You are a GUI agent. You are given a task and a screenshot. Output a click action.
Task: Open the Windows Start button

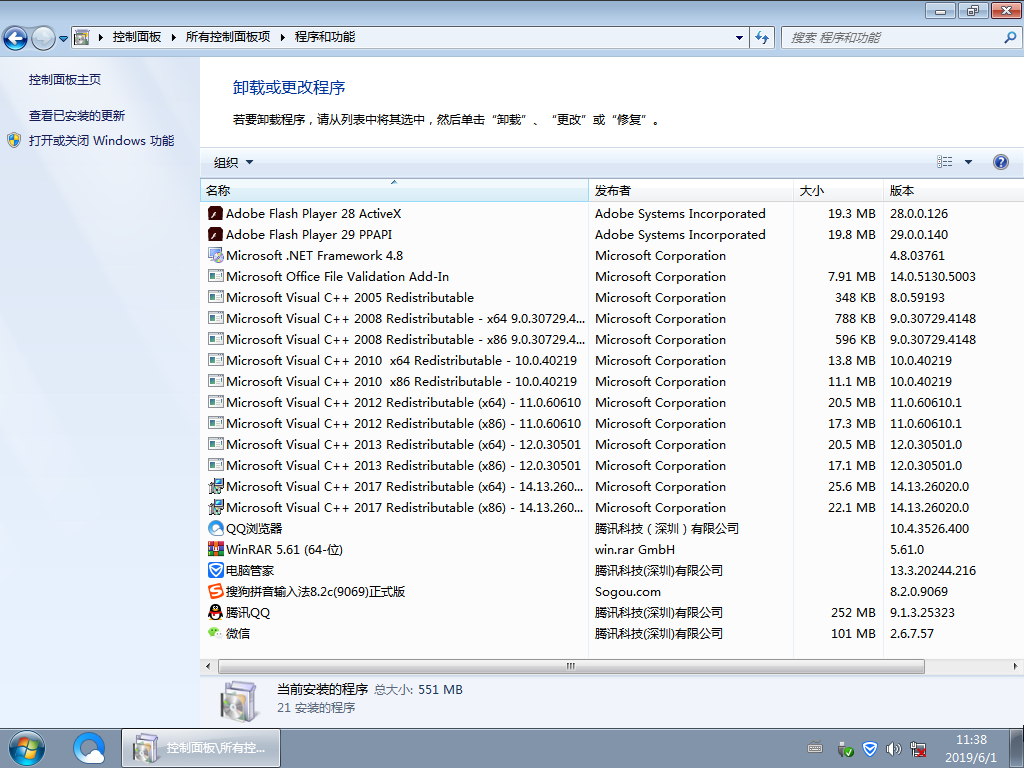point(27,748)
